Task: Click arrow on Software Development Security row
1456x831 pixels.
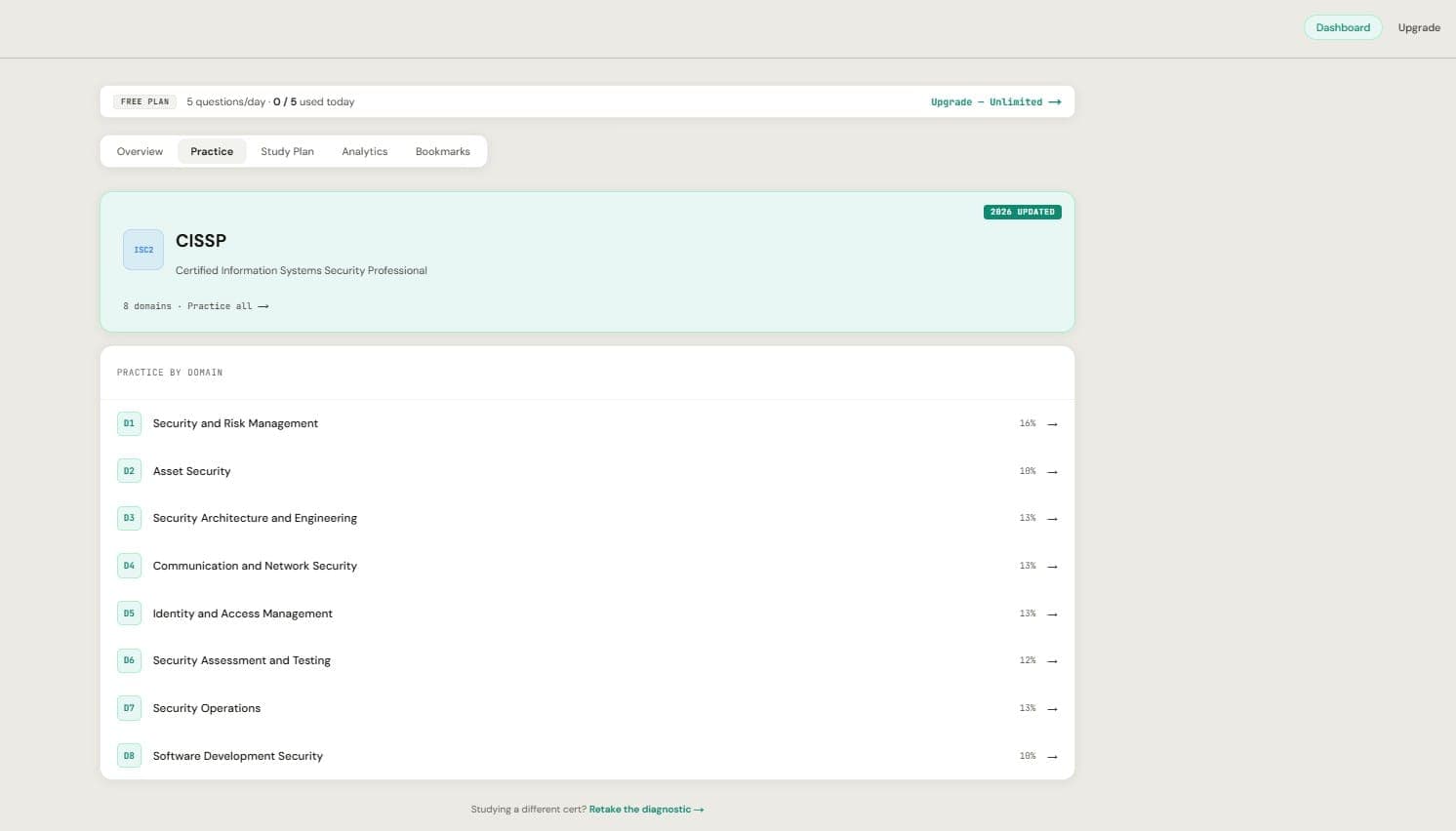Action: pyautogui.click(x=1052, y=757)
